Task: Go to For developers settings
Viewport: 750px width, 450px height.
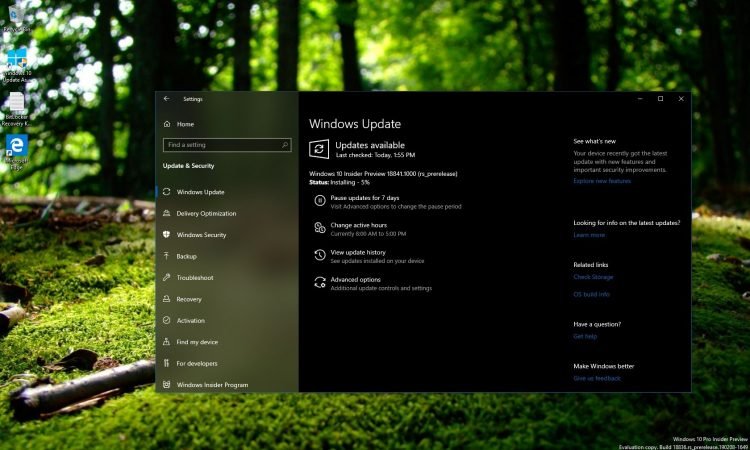Action: [197, 363]
